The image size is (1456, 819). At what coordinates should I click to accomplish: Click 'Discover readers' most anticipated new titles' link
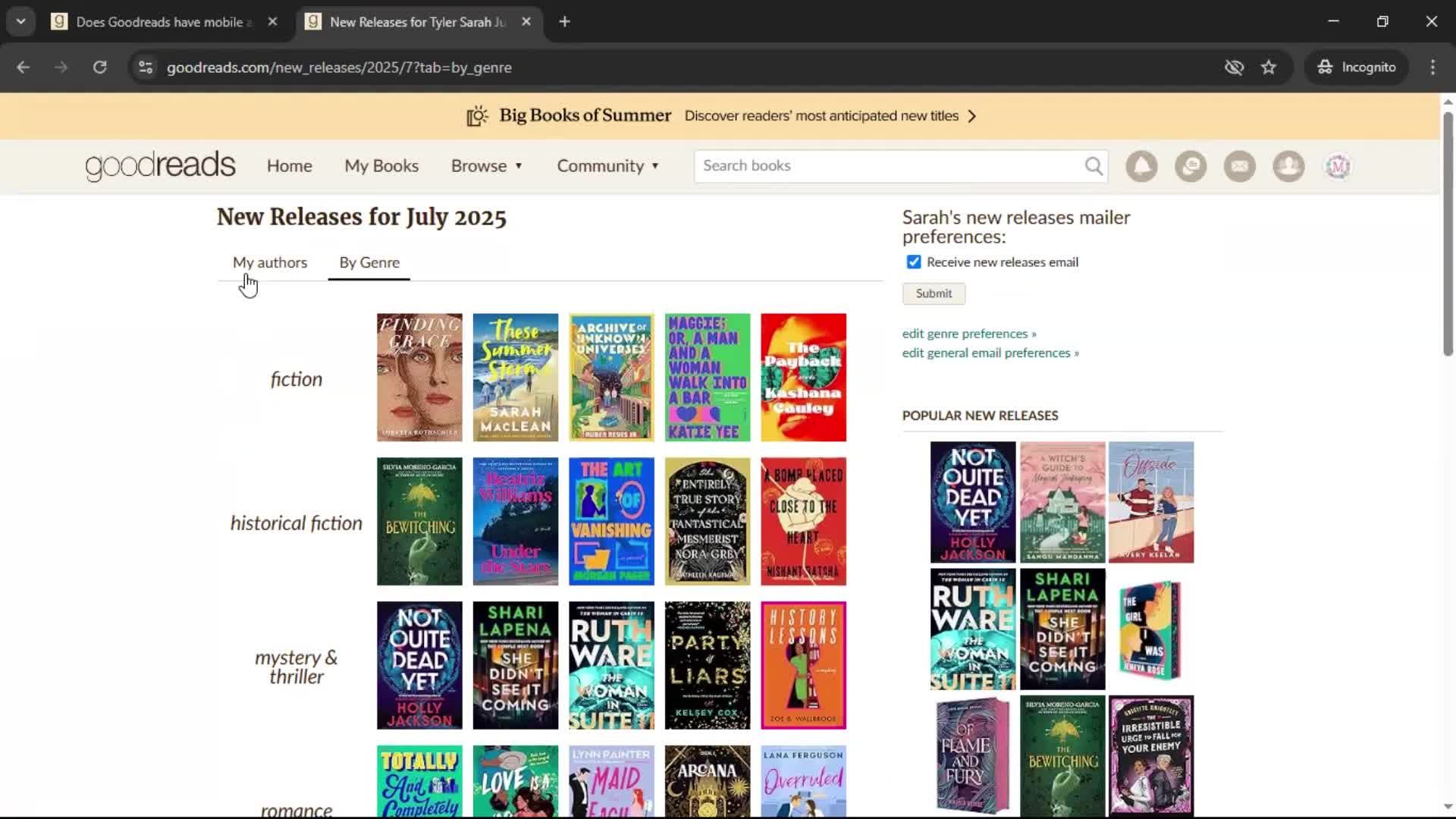[x=821, y=116]
